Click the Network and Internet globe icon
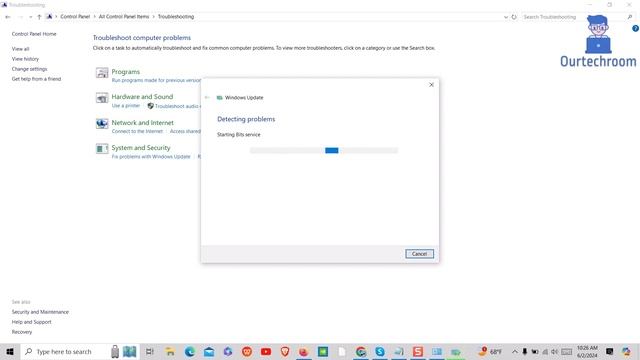This screenshot has width=640, height=360. click(x=102, y=124)
